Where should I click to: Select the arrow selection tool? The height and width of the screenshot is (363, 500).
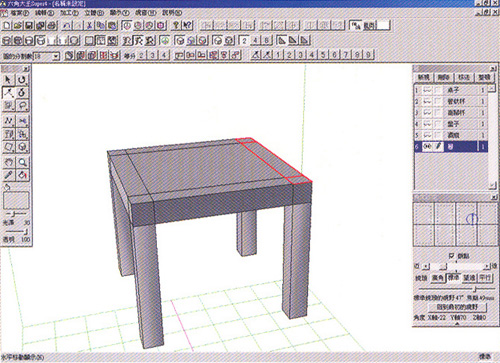[x=8, y=79]
